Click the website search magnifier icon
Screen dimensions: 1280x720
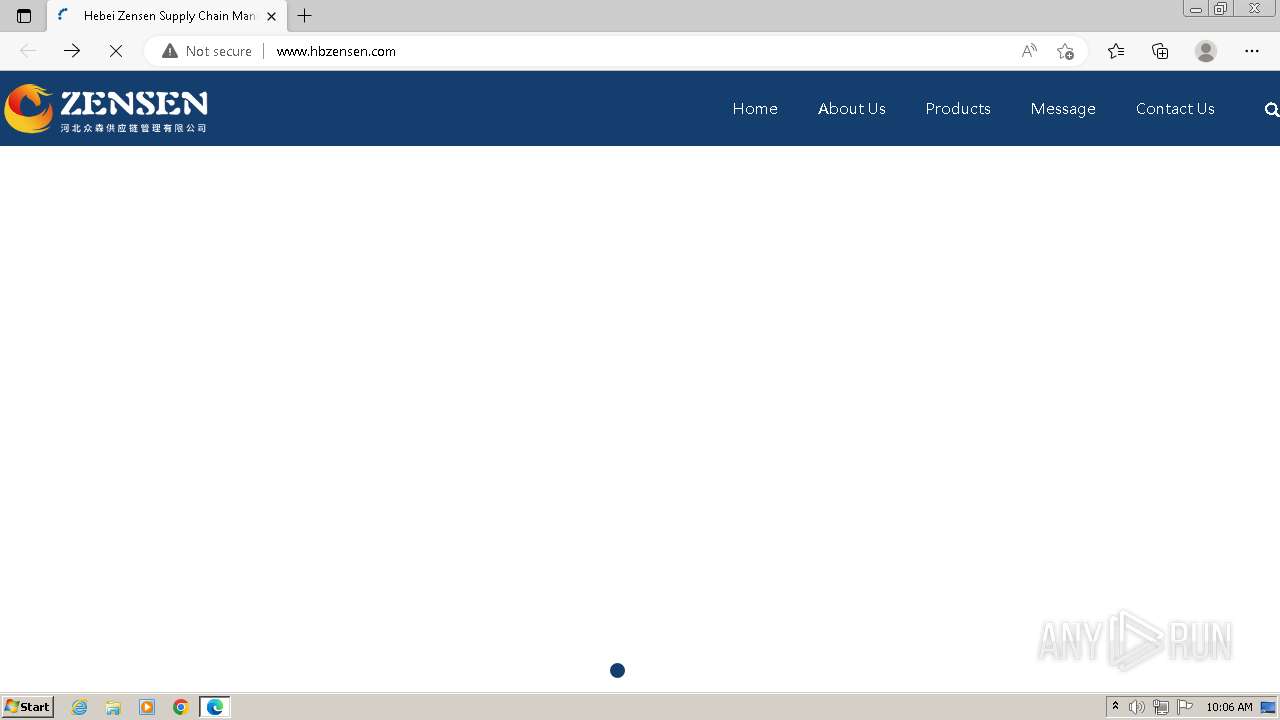click(1271, 109)
